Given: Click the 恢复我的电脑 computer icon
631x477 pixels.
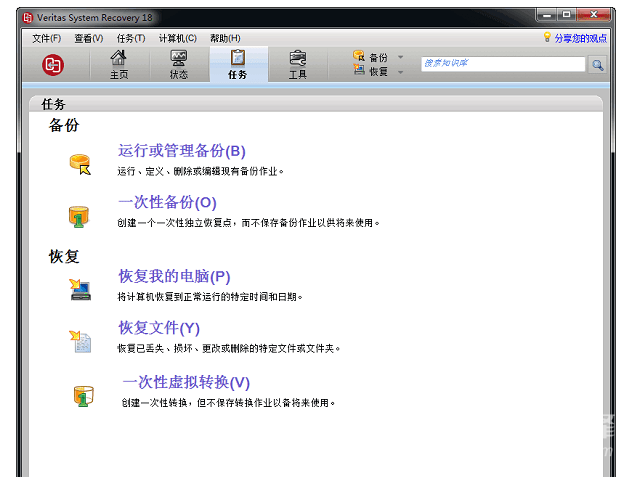Looking at the screenshot, I should [x=80, y=289].
